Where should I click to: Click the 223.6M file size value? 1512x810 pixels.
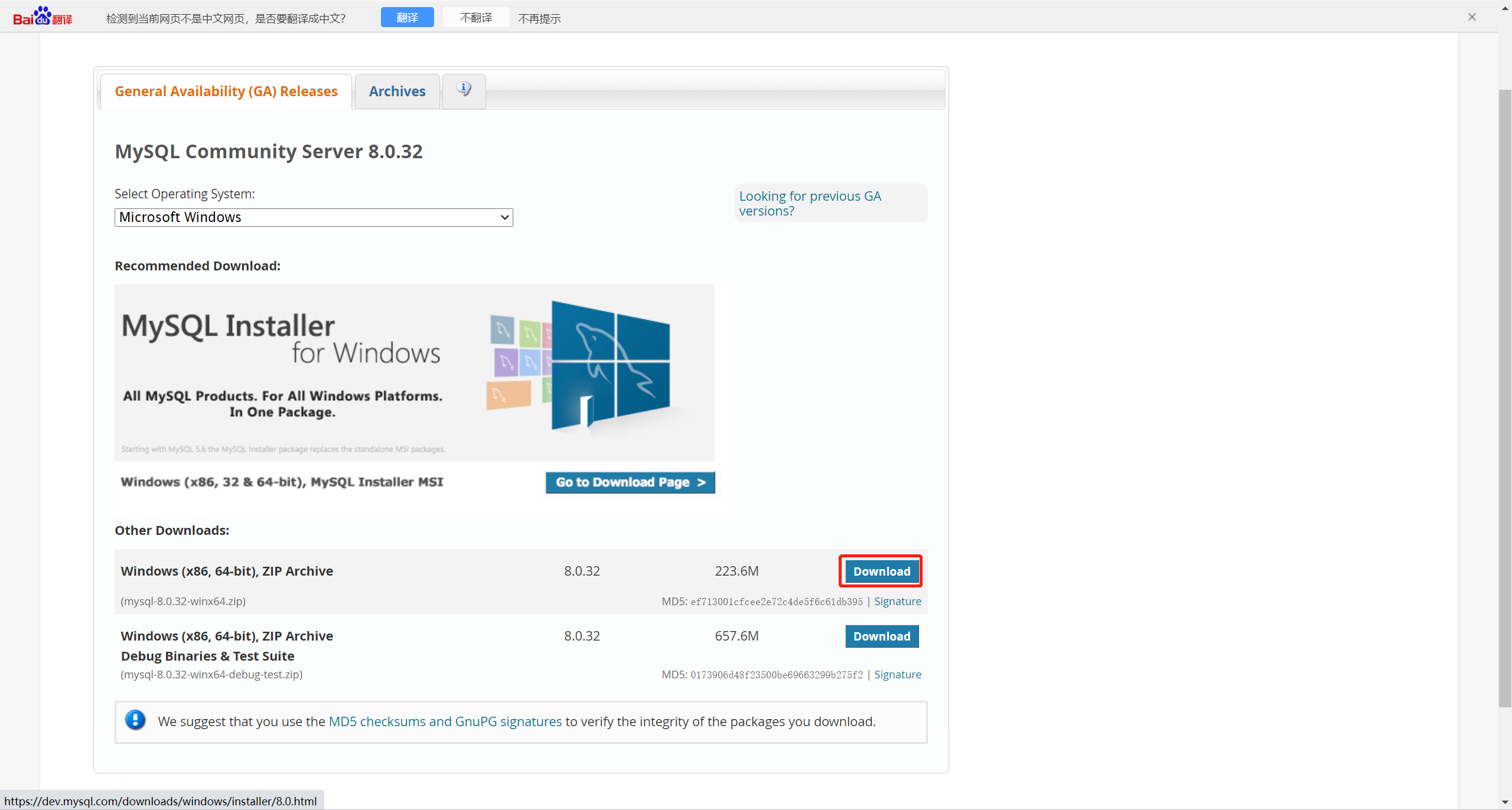point(737,571)
